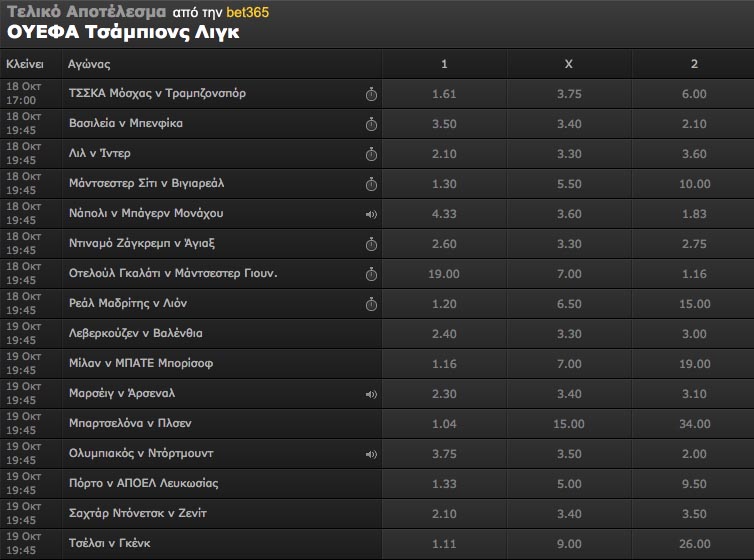
Task: Select away win odds 19.00 for ΜΠΑΤΕ Μπορίσοφ
Action: point(693,364)
